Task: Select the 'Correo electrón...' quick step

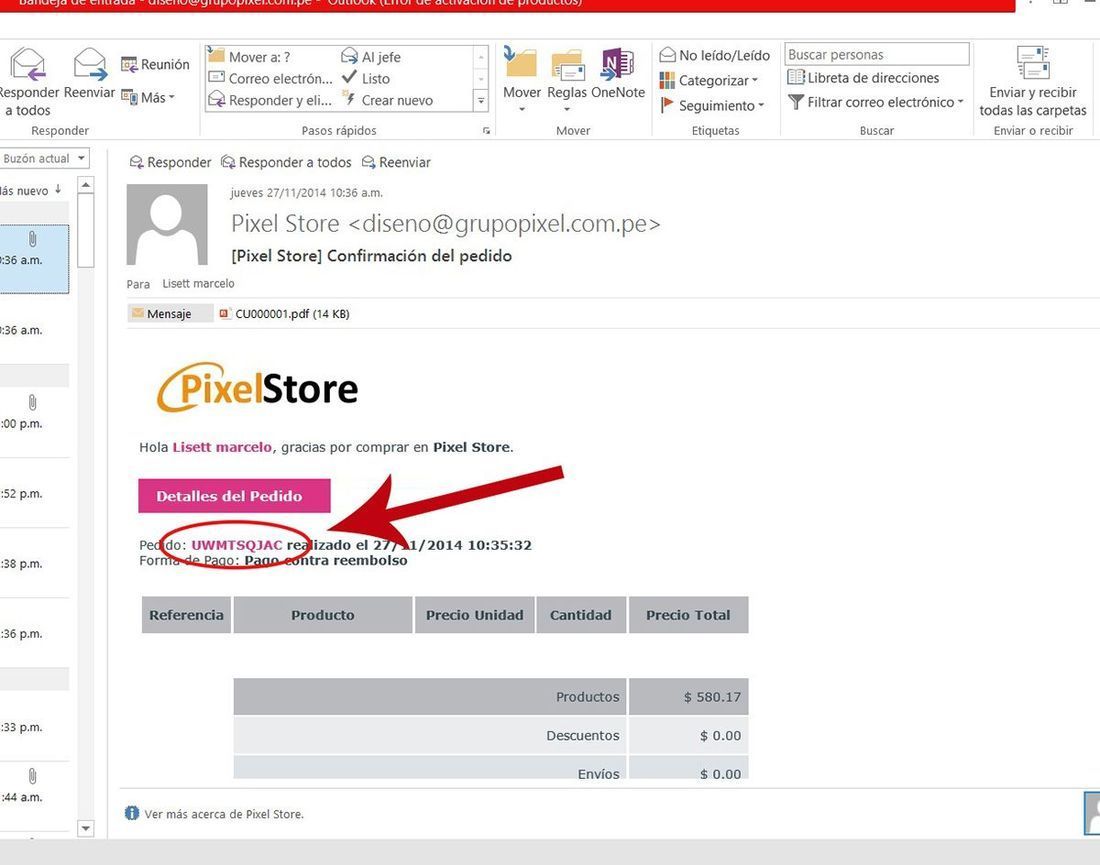Action: [271, 79]
